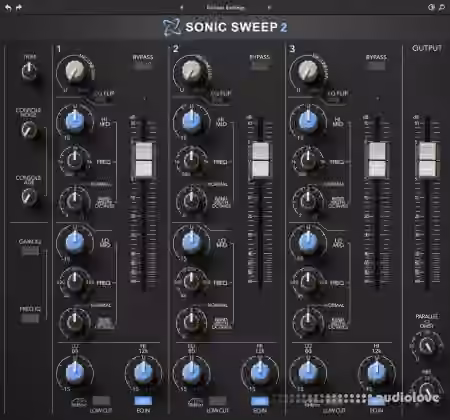Click the contrast circle icon at top right

pyautogui.click(x=431, y=7)
